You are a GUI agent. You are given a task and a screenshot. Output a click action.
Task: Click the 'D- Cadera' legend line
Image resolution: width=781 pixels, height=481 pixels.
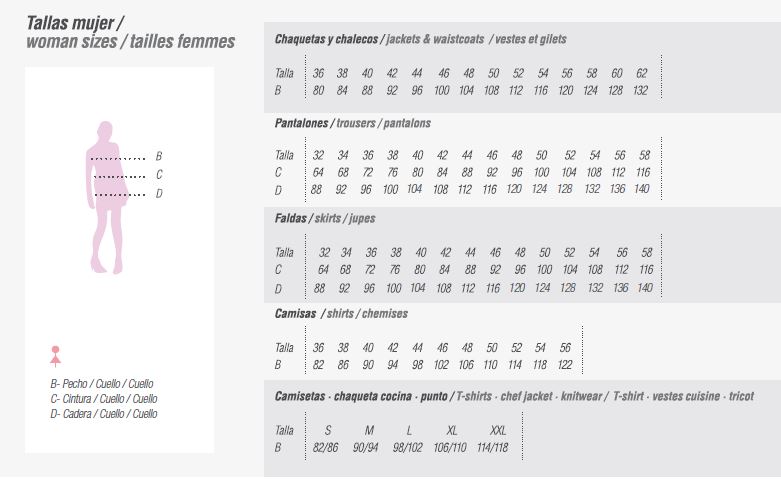coord(104,413)
